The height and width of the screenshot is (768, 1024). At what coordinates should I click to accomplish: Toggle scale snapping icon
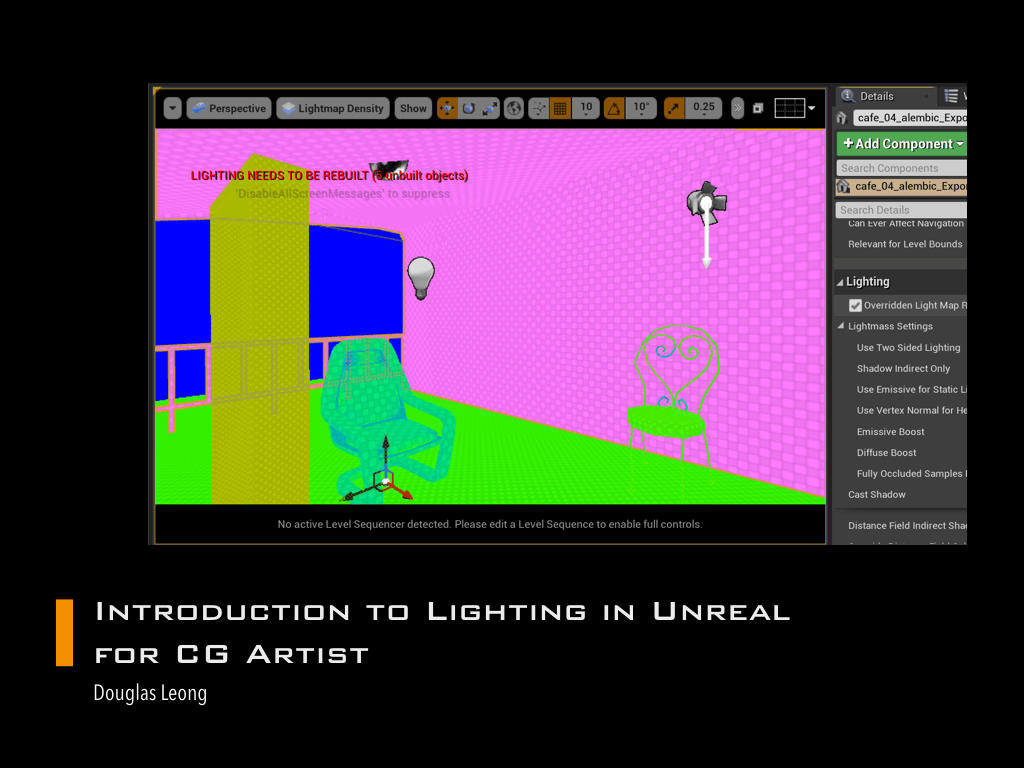674,108
